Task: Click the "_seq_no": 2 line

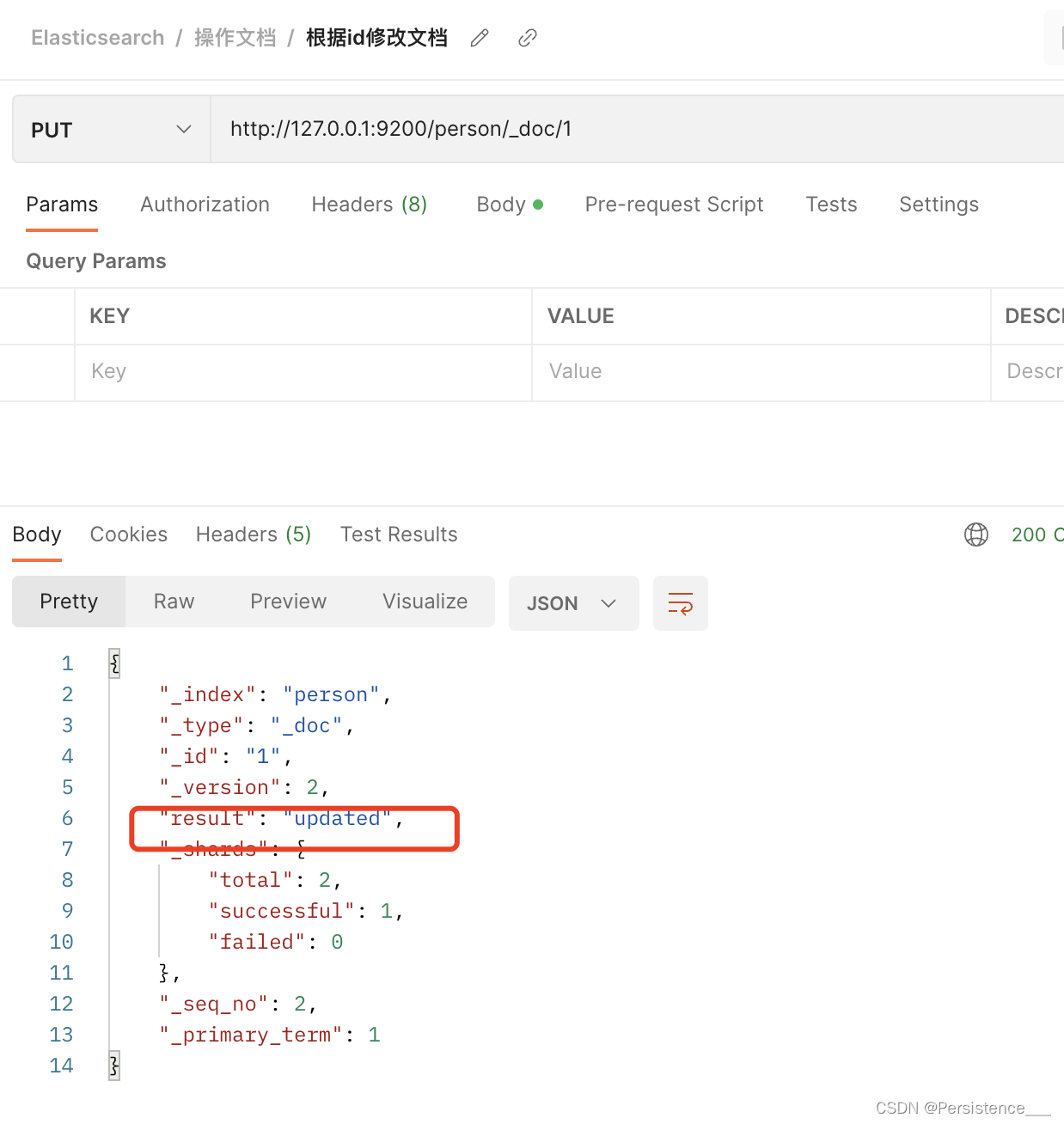Action: (238, 1004)
